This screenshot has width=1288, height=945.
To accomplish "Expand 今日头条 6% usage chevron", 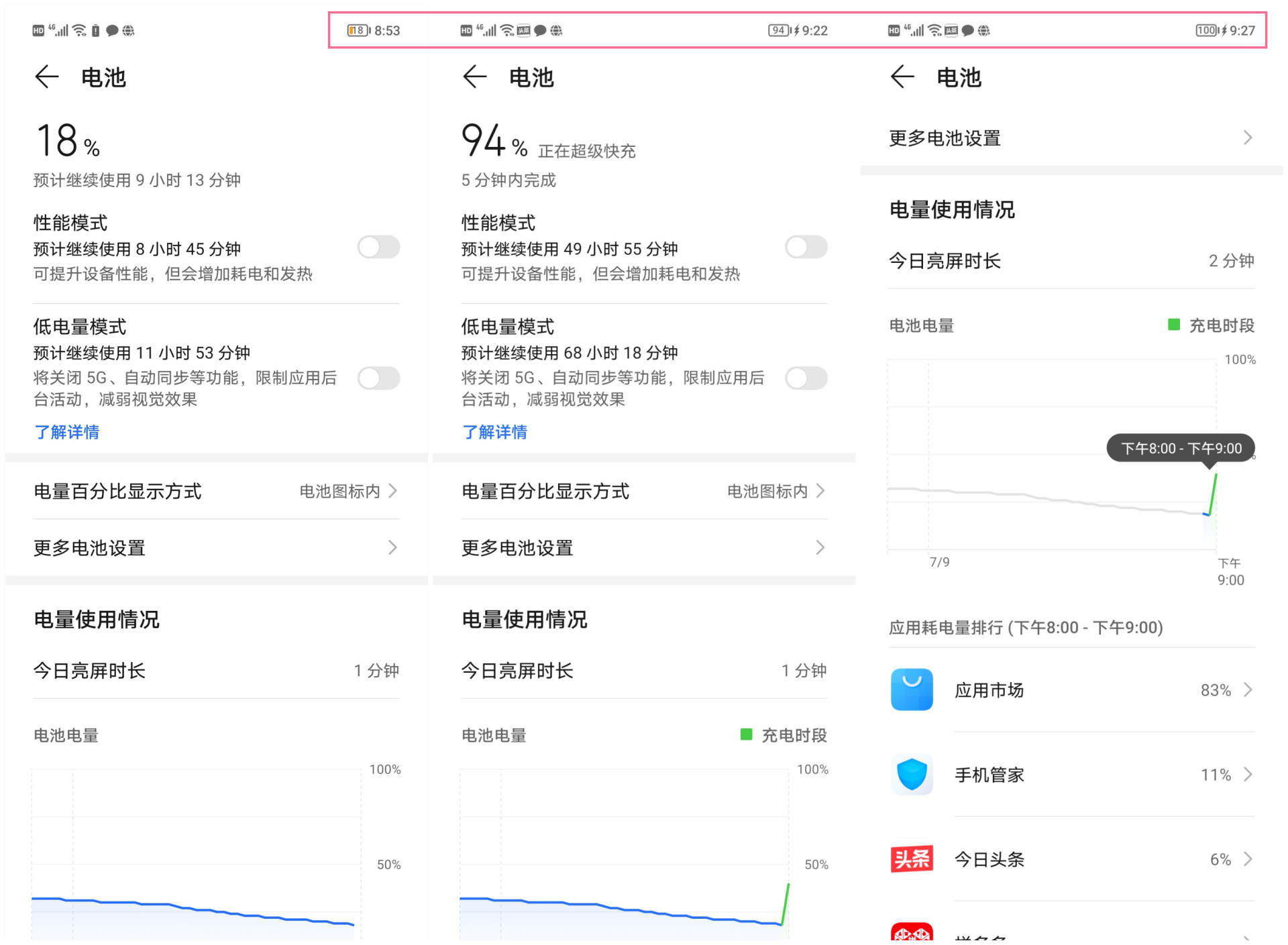I will pos(1247,858).
